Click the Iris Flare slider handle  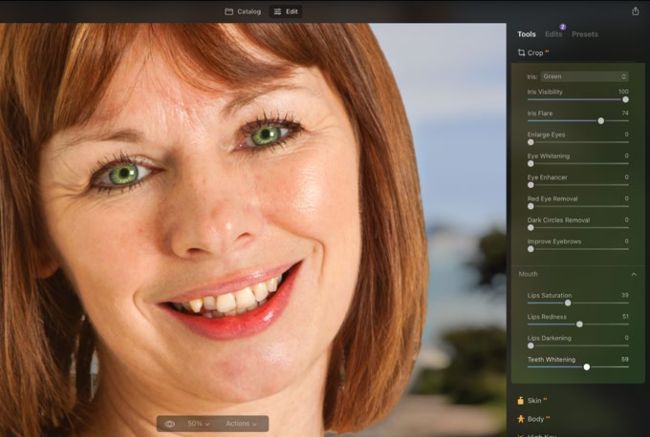click(x=601, y=121)
